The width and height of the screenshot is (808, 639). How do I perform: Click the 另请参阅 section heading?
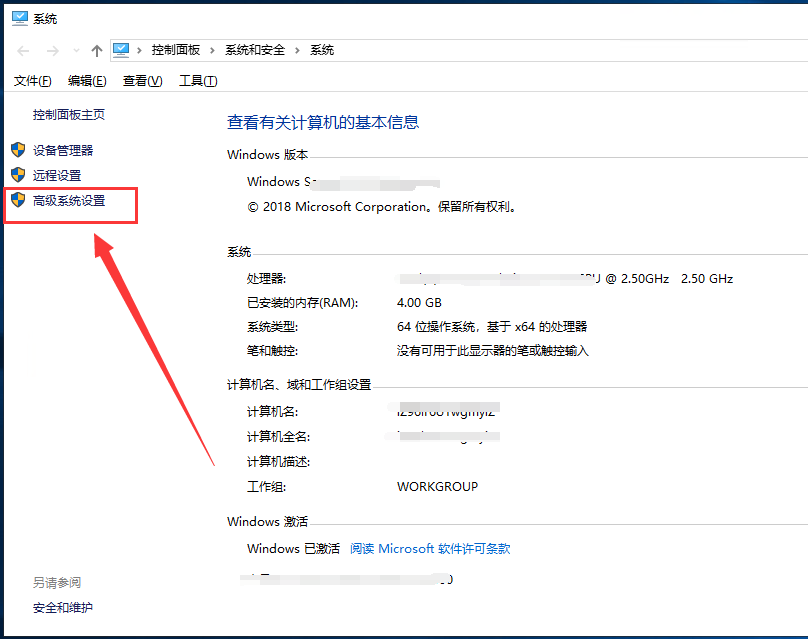pyautogui.click(x=57, y=583)
